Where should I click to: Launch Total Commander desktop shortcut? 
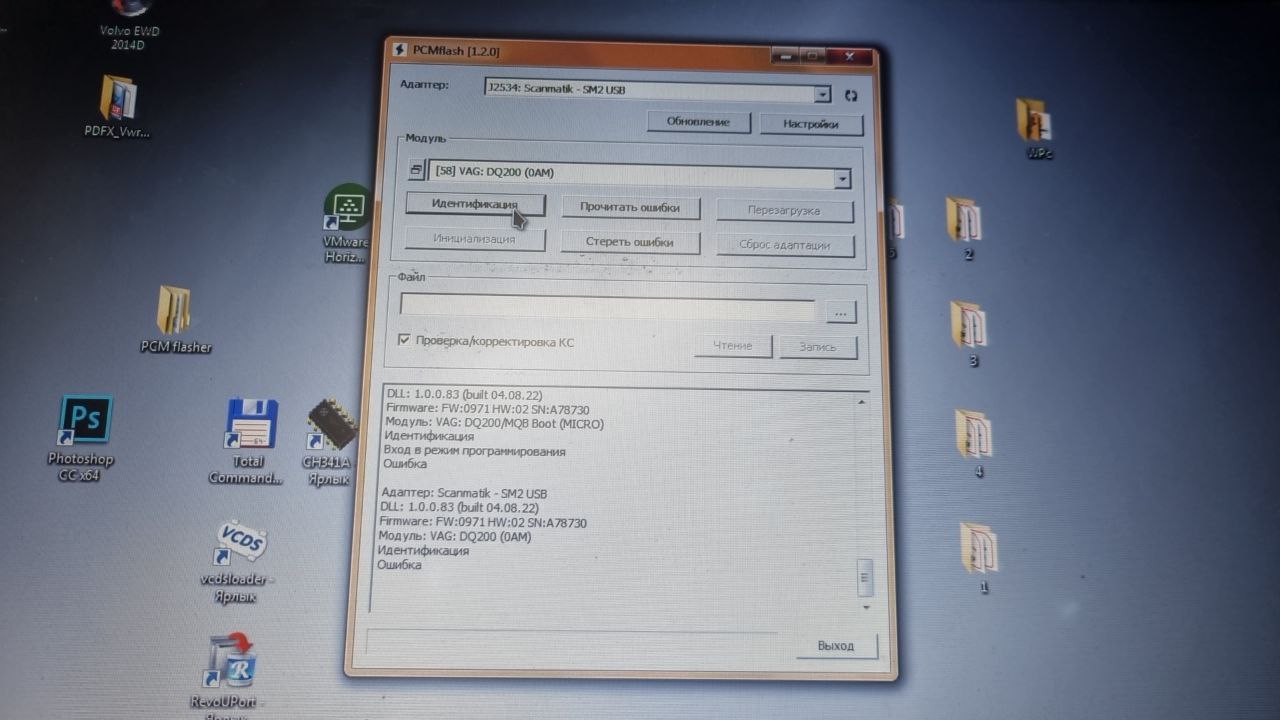pos(248,441)
